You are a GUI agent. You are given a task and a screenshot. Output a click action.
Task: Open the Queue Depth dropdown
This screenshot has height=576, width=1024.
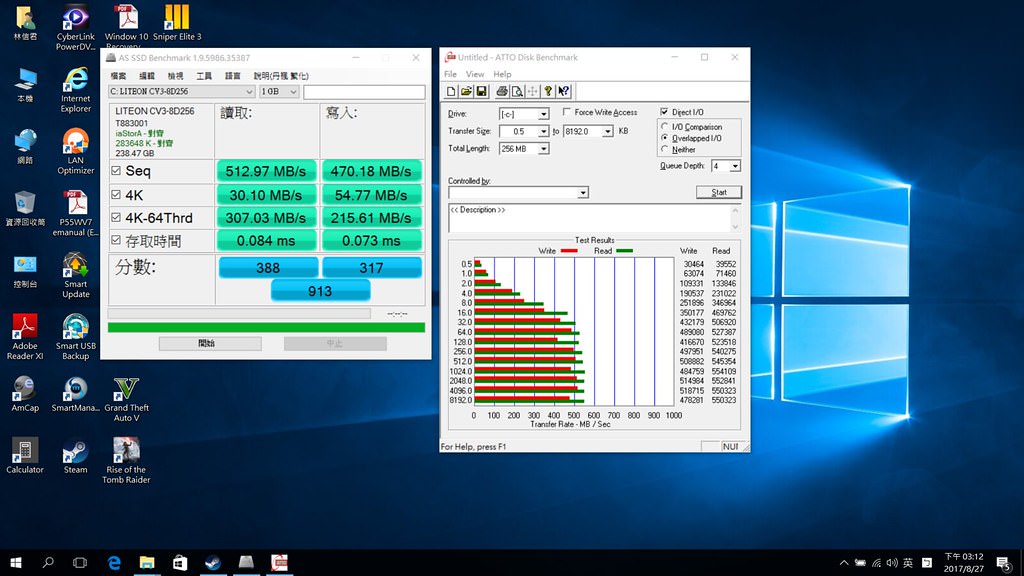[x=726, y=166]
